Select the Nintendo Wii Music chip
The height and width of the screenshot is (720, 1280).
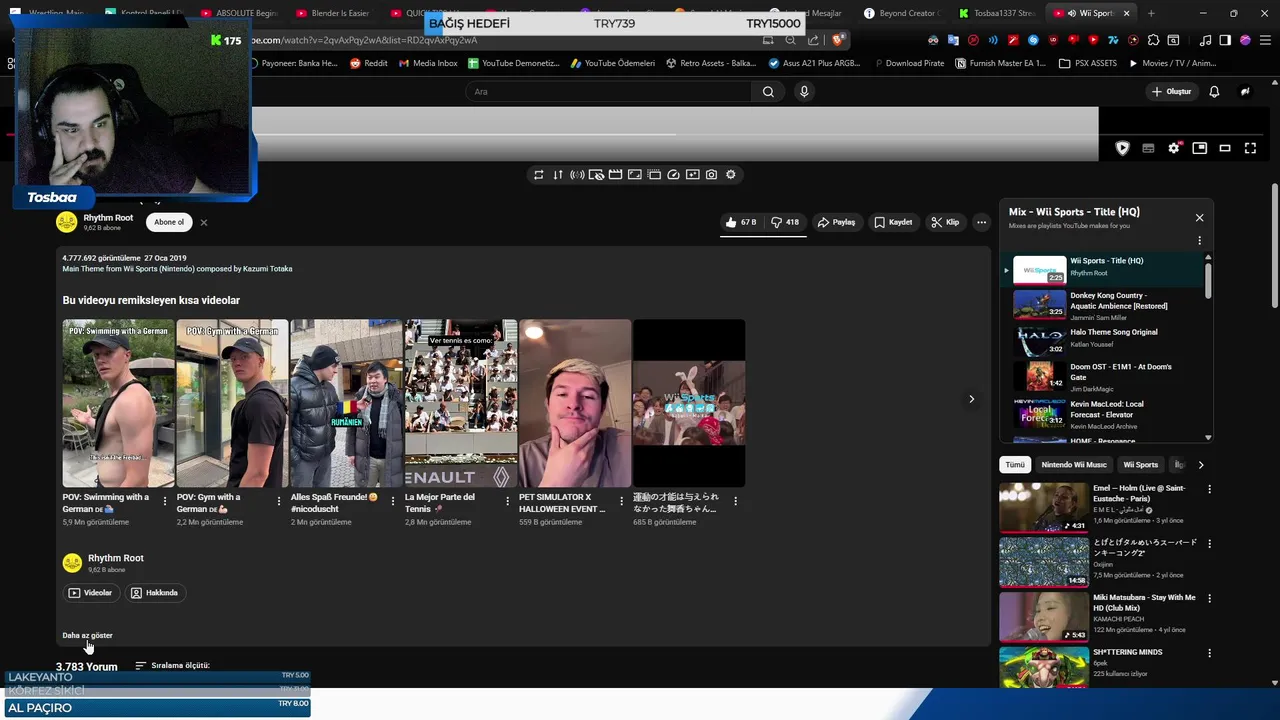(1074, 465)
